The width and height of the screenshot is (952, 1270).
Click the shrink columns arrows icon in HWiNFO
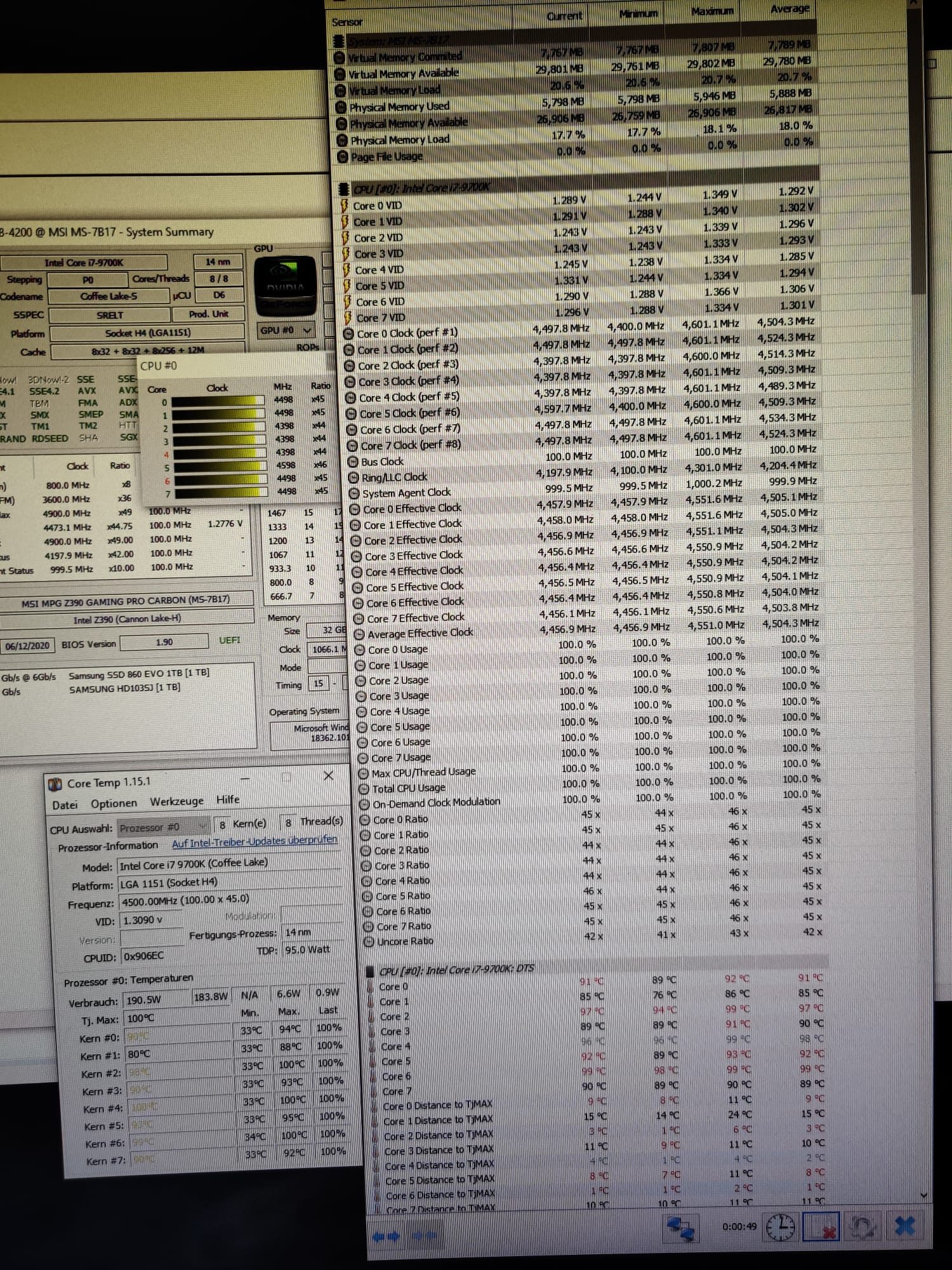(x=423, y=1235)
